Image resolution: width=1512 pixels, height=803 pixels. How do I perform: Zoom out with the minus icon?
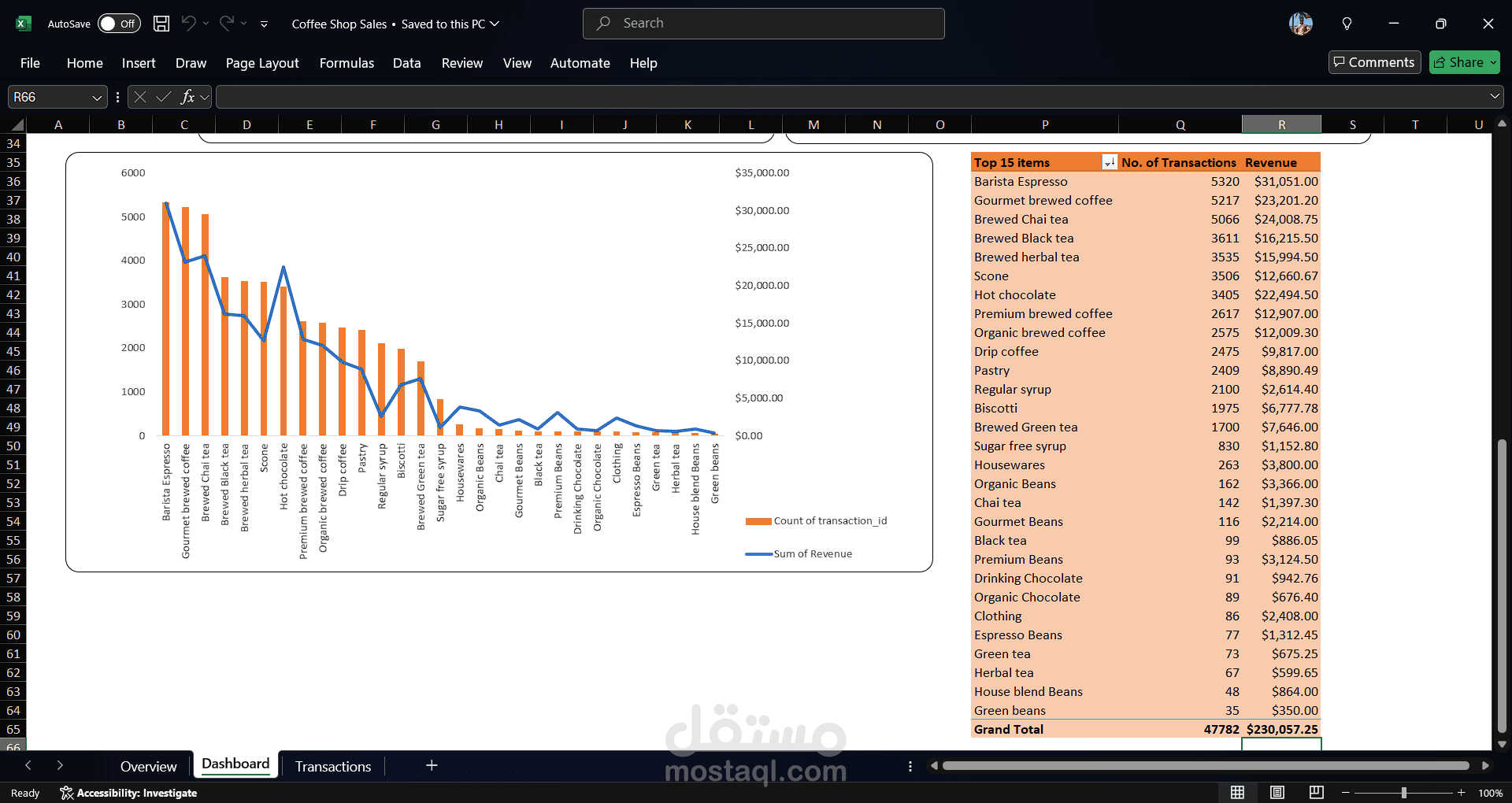(1346, 793)
